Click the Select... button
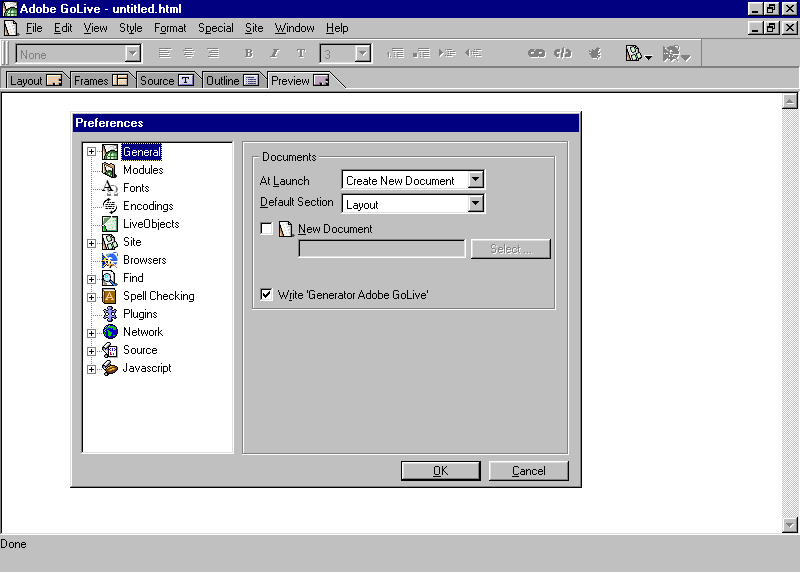800x572 pixels. (x=511, y=249)
